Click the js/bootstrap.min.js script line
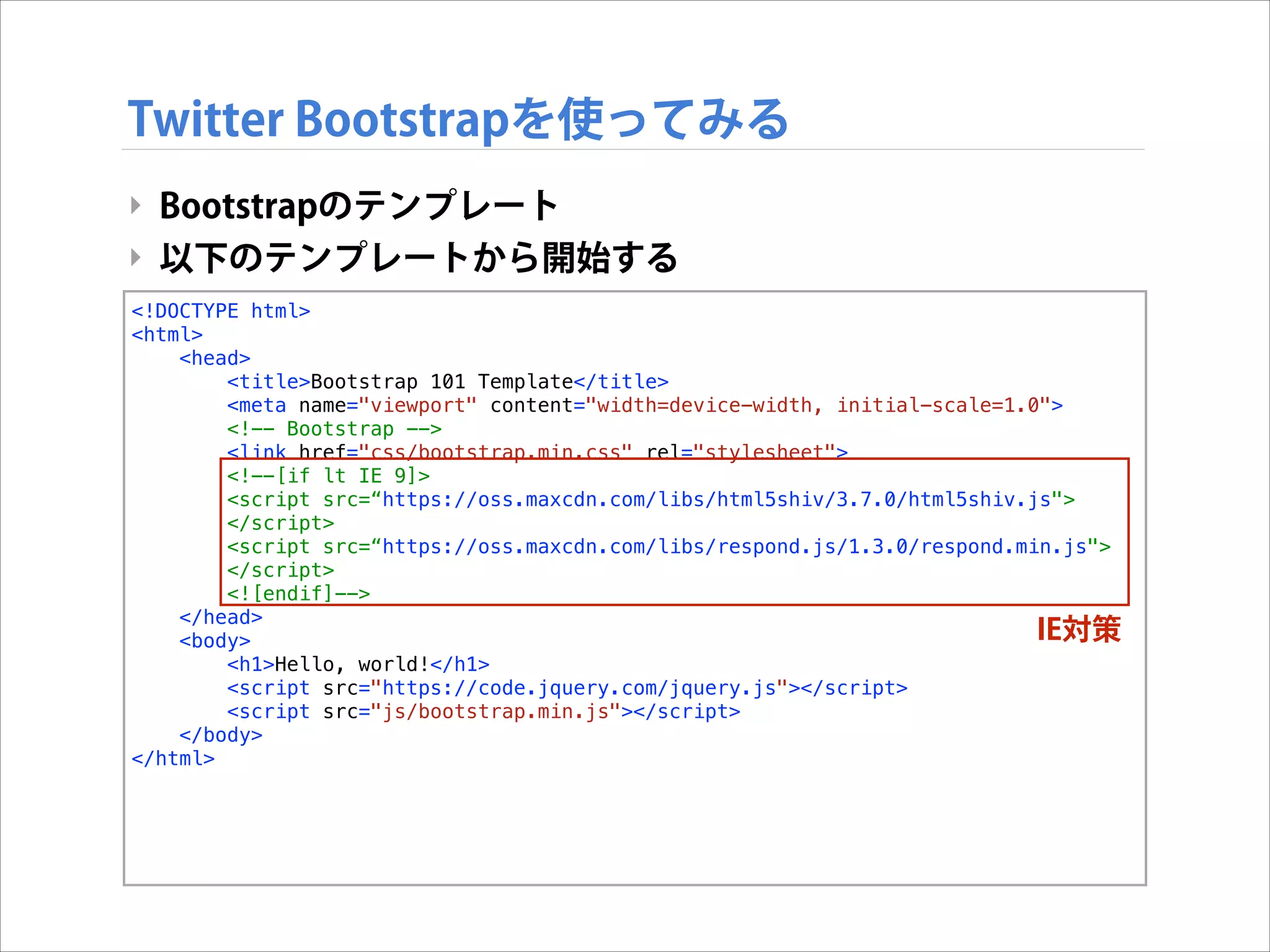 [483, 711]
